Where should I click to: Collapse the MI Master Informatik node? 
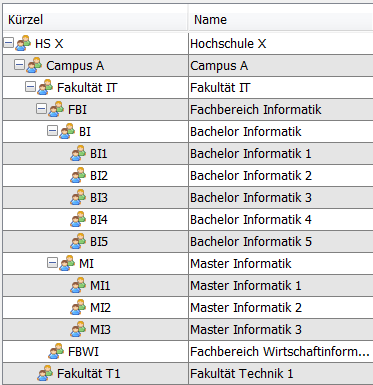click(x=52, y=263)
